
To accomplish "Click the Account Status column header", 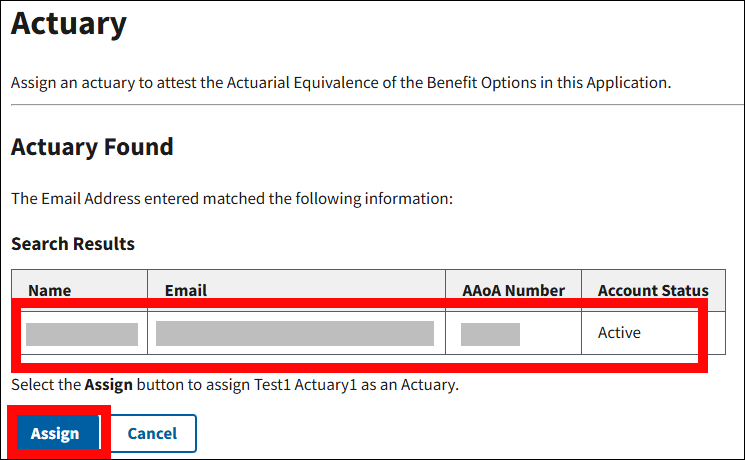I will (653, 290).
